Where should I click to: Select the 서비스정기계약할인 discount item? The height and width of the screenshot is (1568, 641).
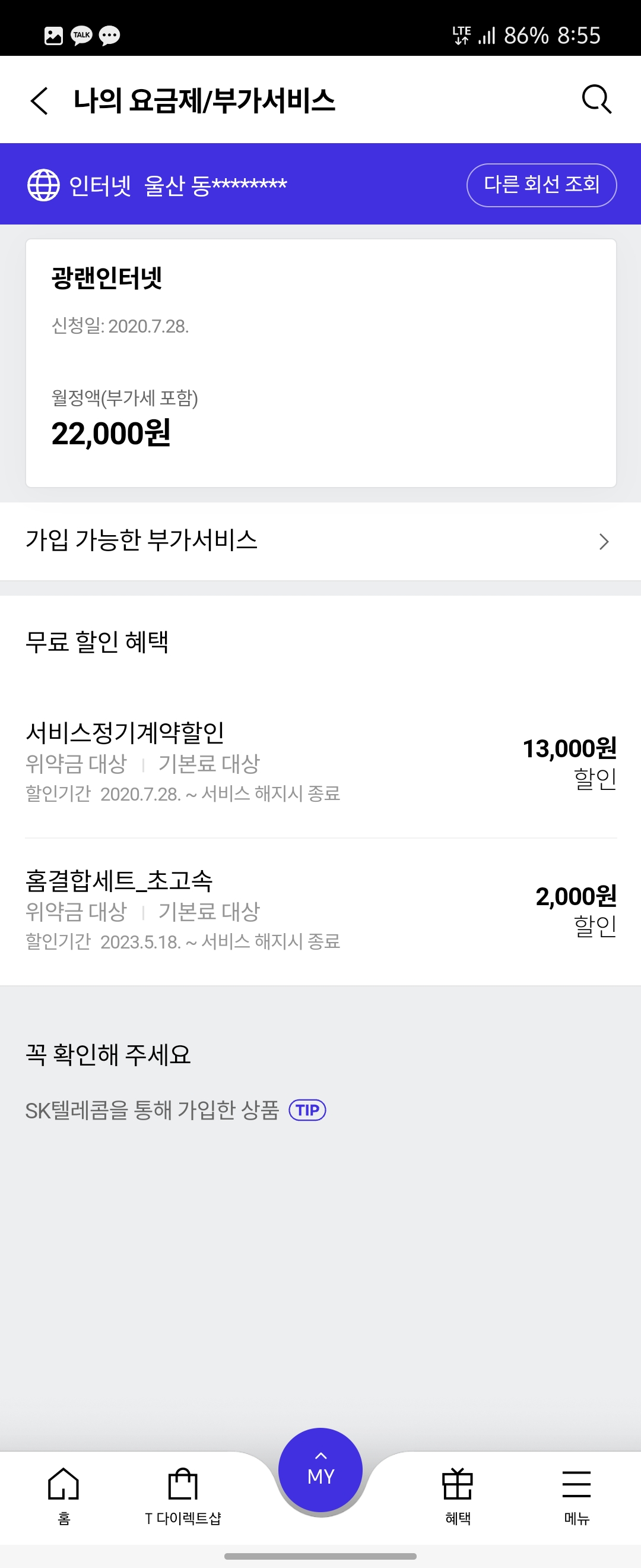(182, 761)
